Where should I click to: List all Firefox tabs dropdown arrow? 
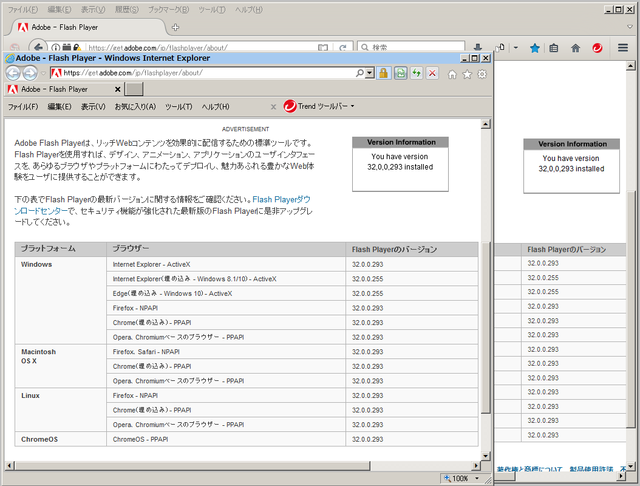click(x=630, y=27)
